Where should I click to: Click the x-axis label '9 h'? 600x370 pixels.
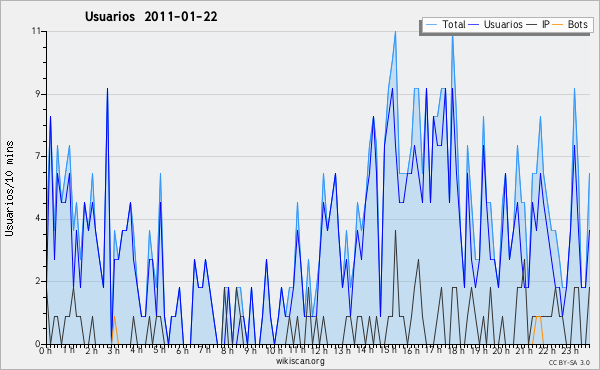pyautogui.click(x=250, y=351)
